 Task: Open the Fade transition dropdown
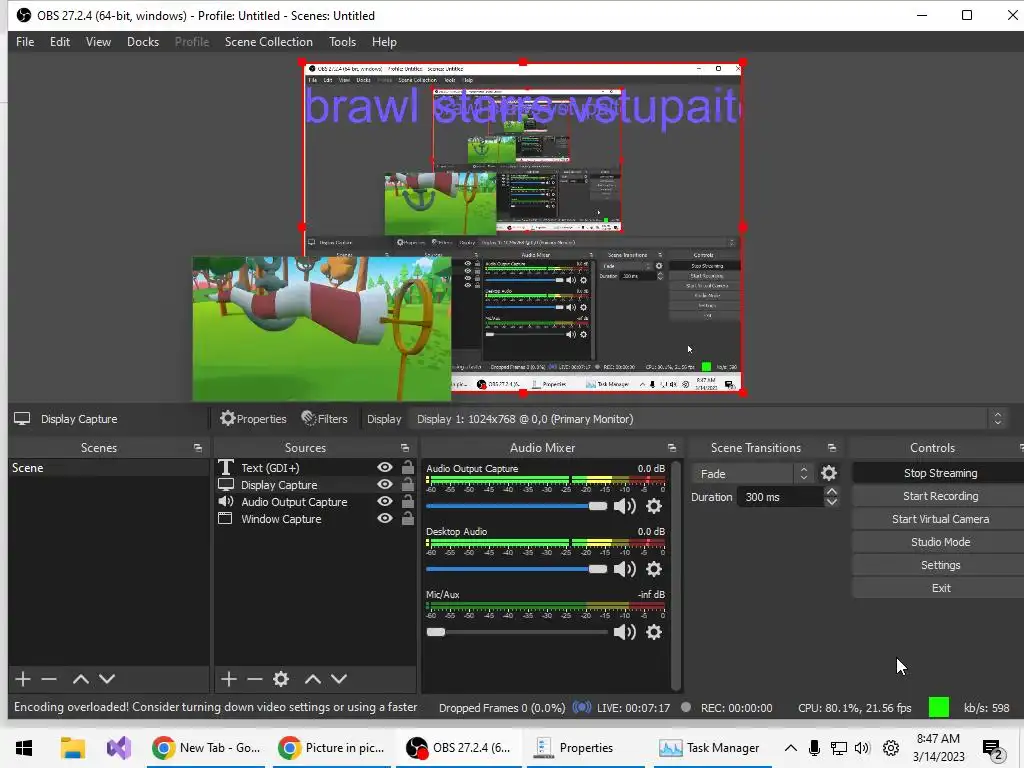753,473
